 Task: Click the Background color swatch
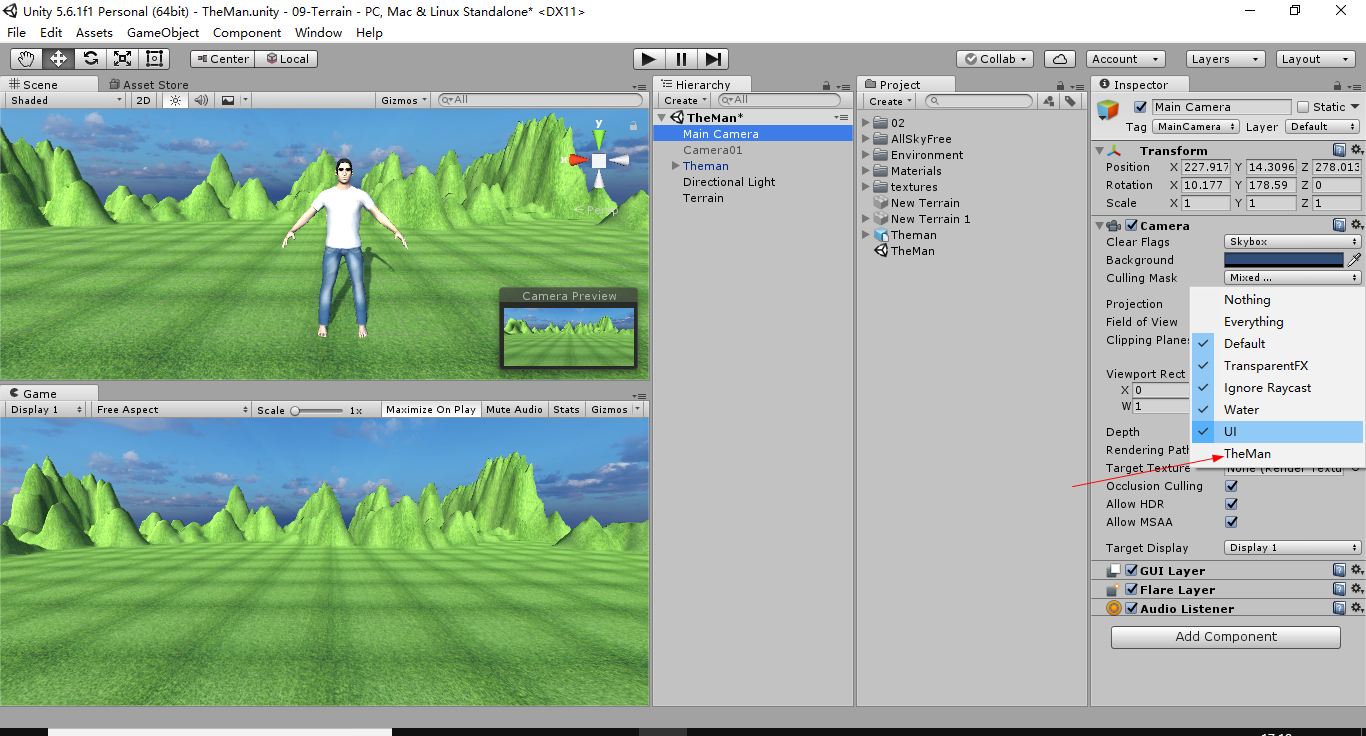click(x=1283, y=260)
